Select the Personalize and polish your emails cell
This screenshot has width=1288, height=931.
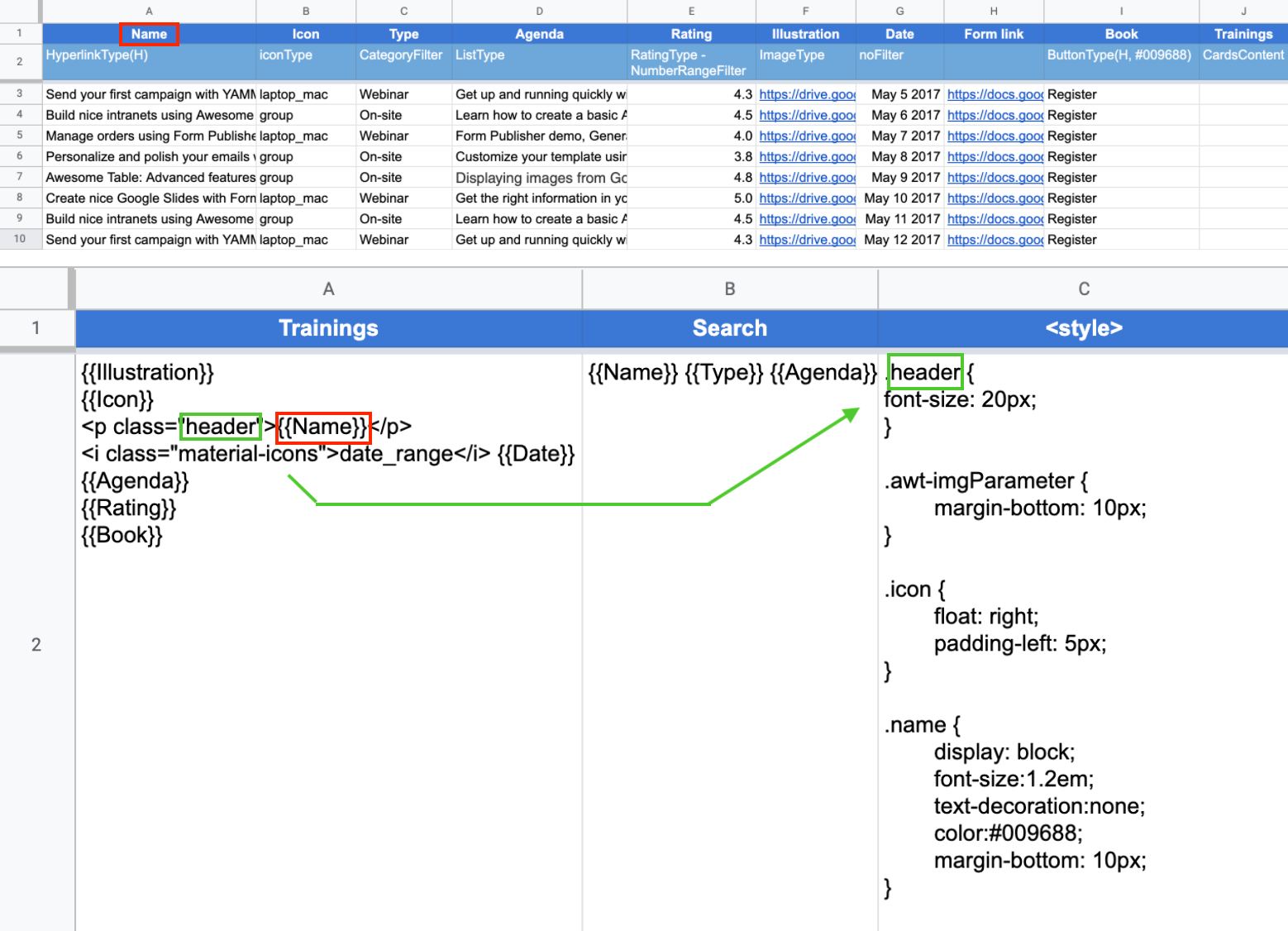click(150, 156)
